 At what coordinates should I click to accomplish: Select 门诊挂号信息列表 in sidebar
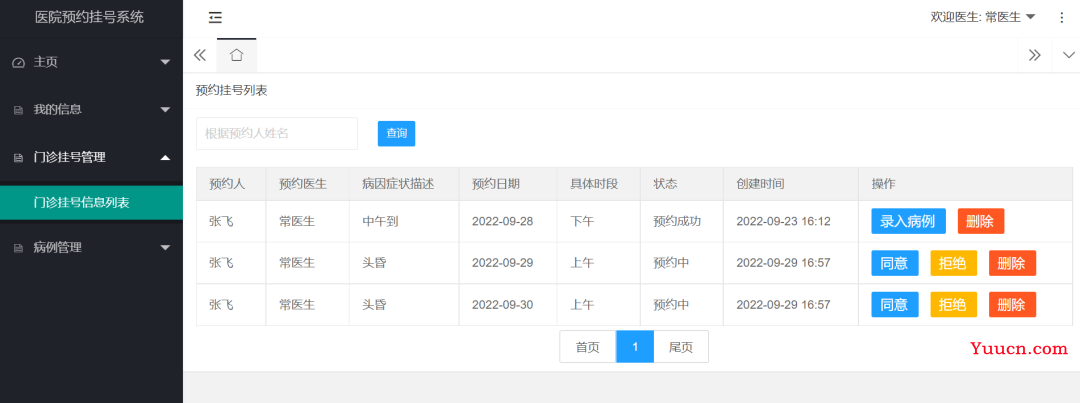81,203
